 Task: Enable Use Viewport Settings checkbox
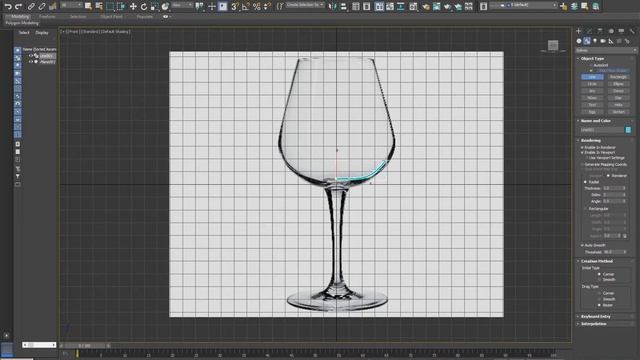point(587,158)
